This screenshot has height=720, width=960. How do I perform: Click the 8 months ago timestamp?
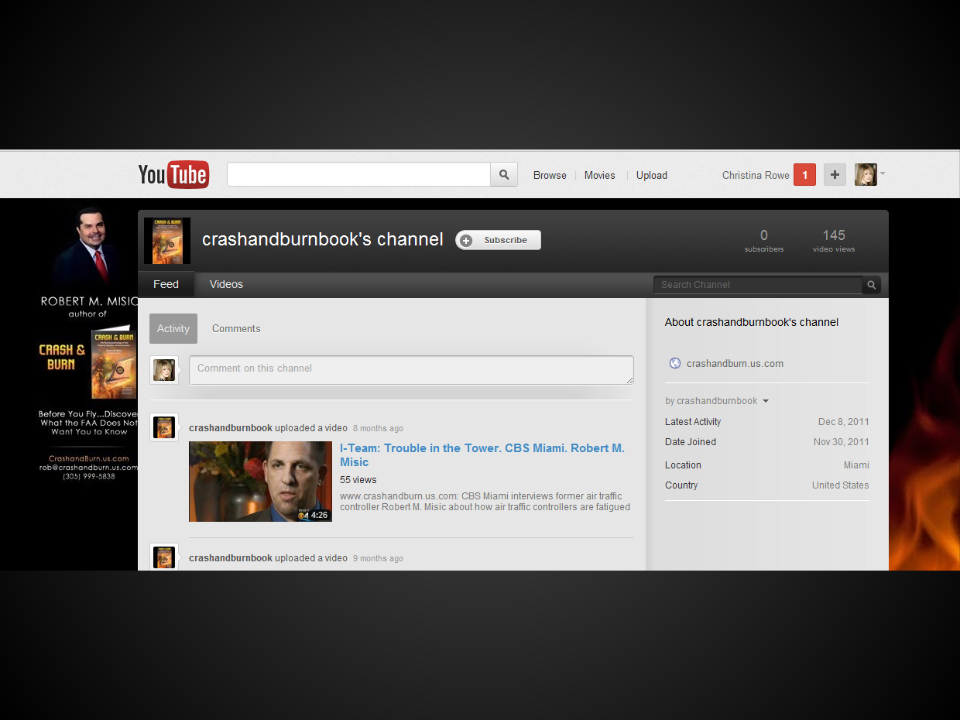378,429
